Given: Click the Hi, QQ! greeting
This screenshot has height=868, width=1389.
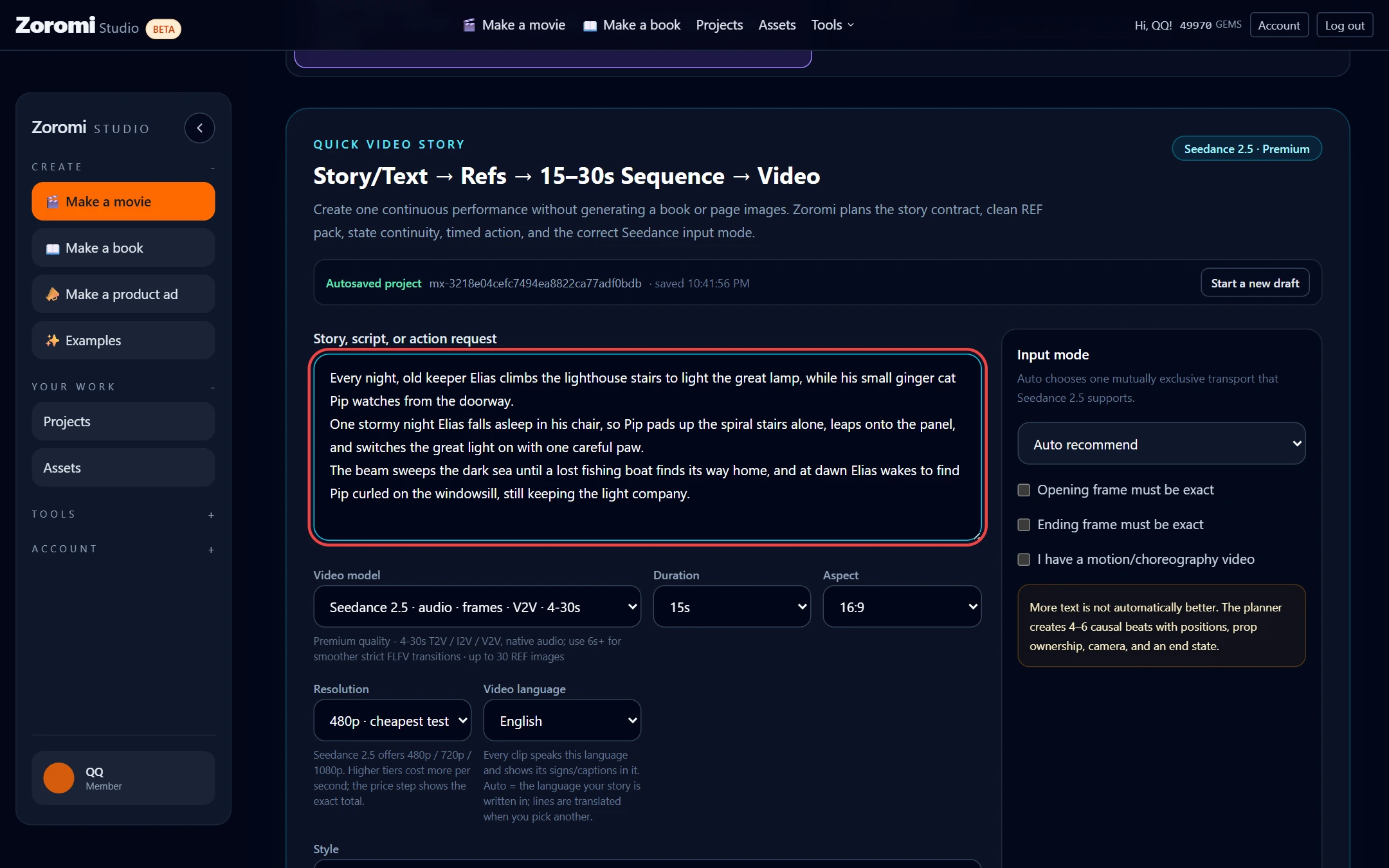Looking at the screenshot, I should [1153, 25].
